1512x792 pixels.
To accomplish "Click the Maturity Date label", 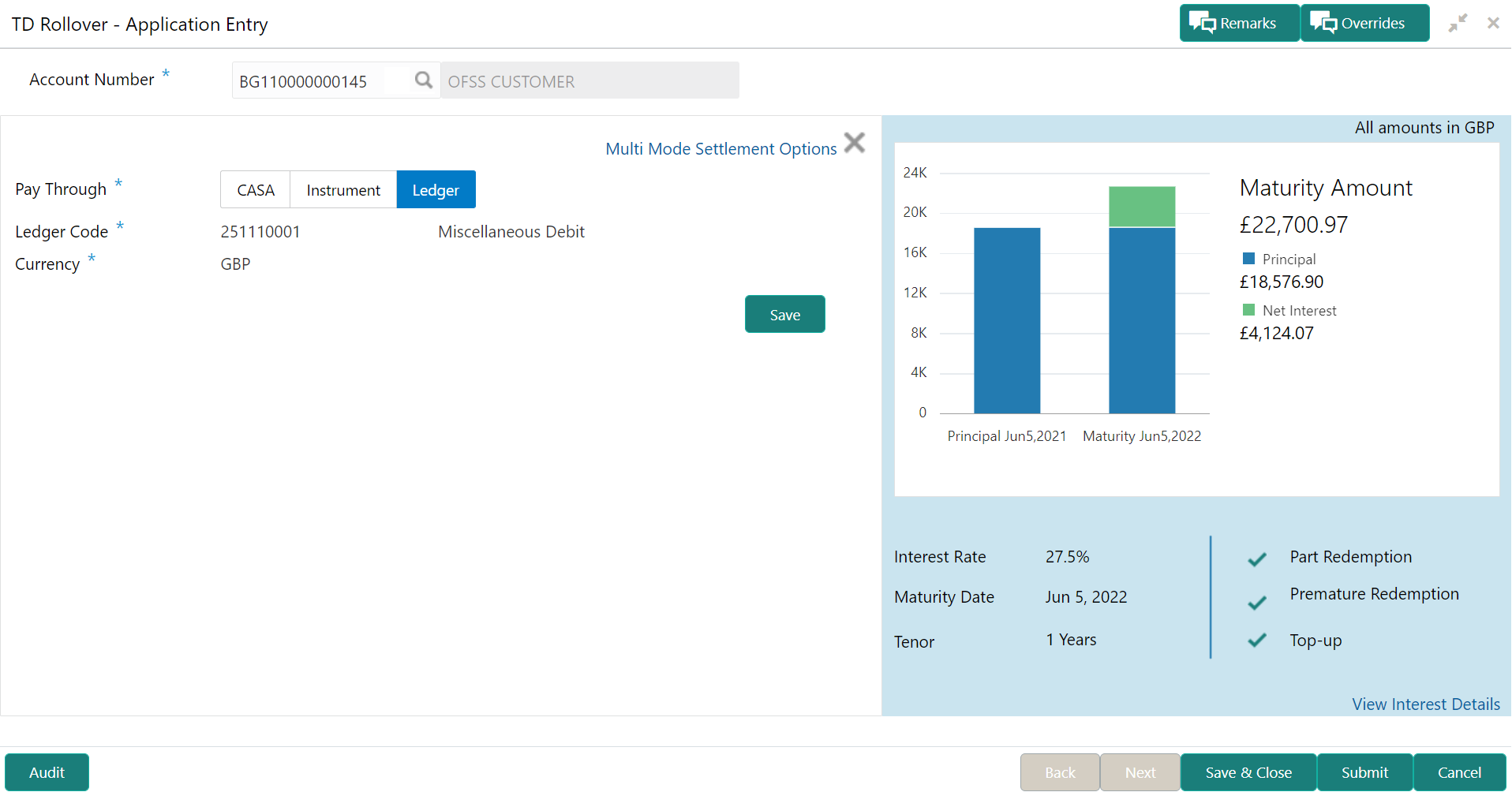I will coord(944,596).
